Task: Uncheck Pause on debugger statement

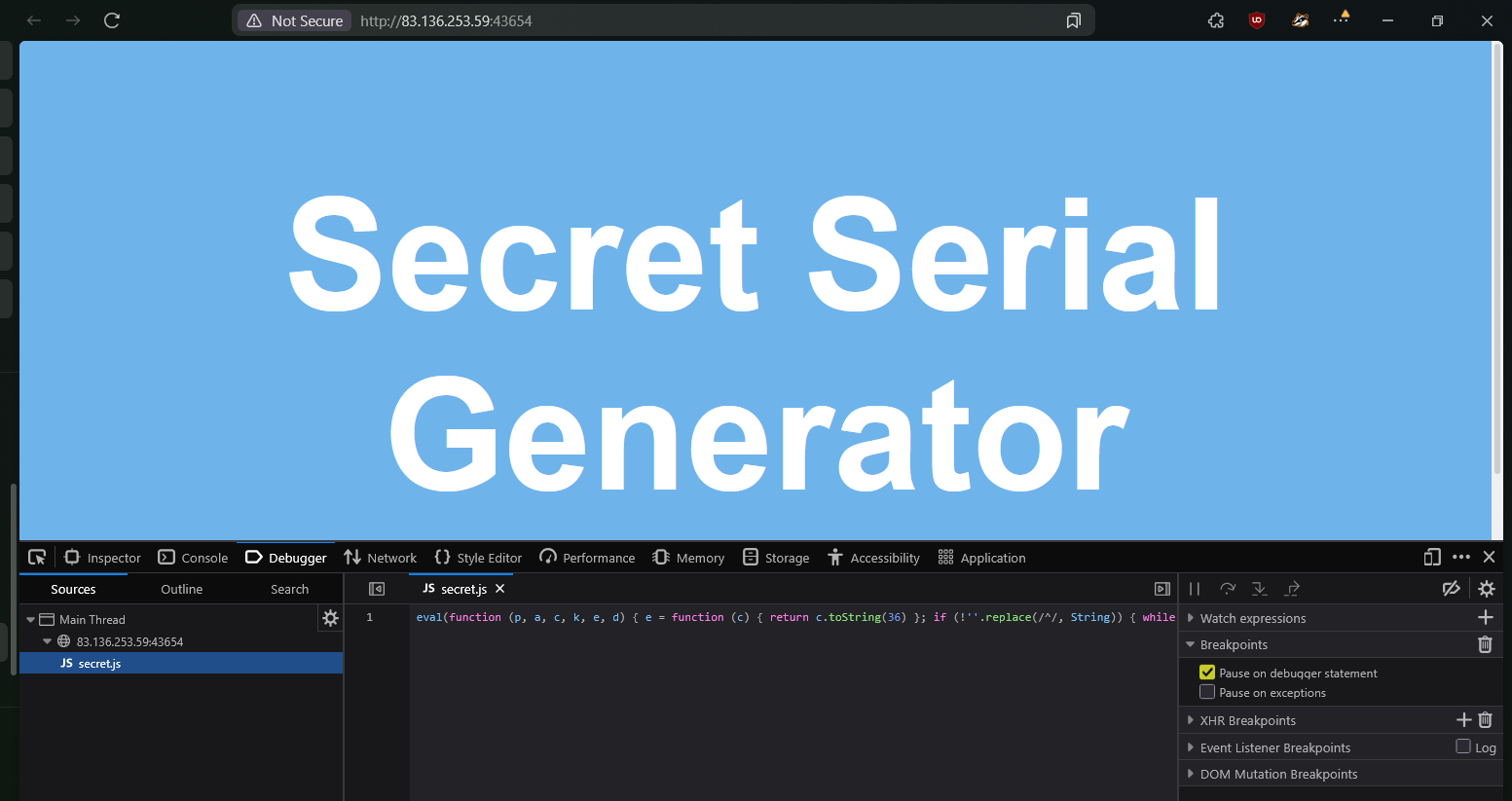Action: pos(1207,673)
